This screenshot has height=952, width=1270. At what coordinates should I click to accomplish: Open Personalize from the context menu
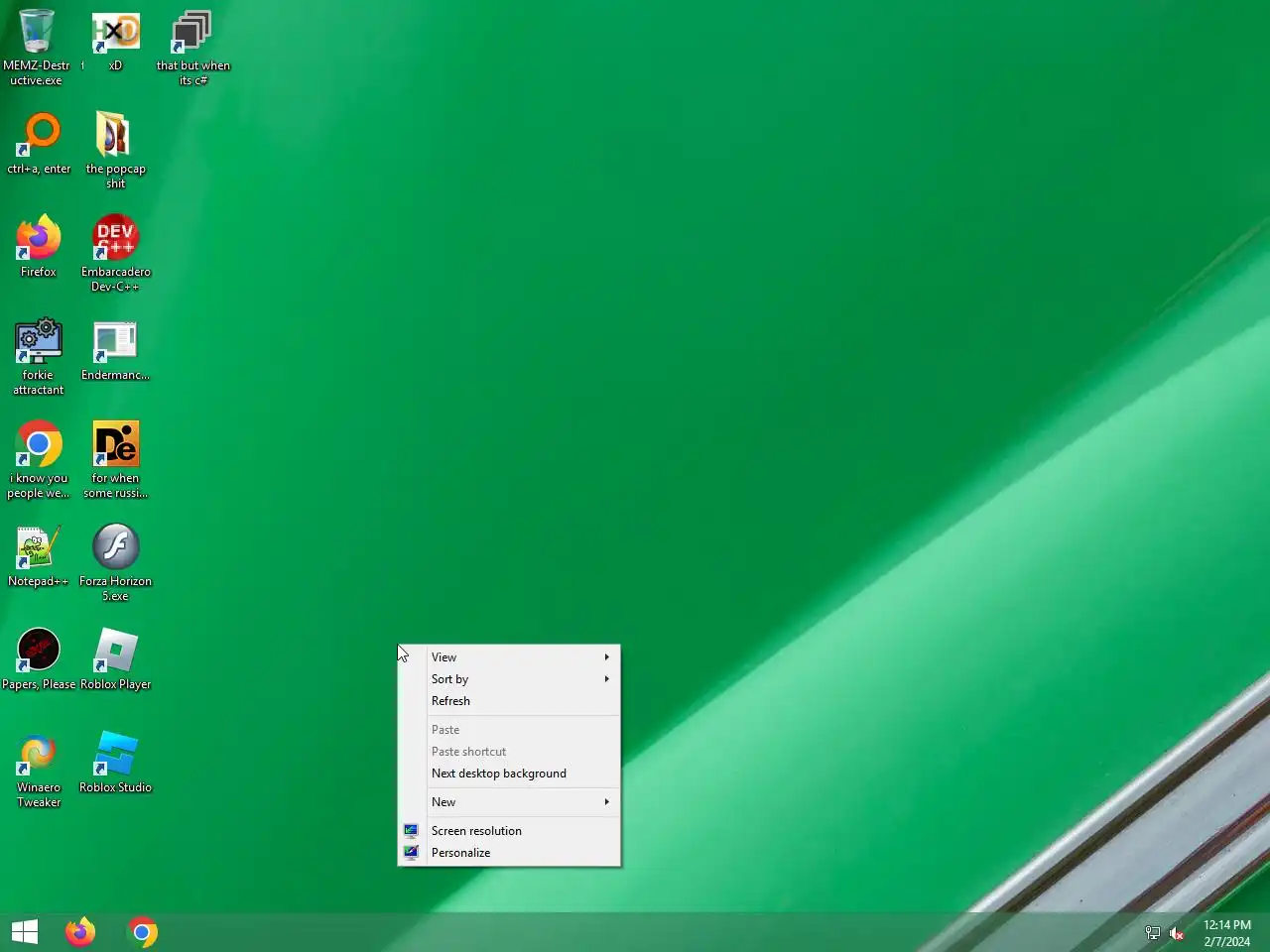(509, 853)
